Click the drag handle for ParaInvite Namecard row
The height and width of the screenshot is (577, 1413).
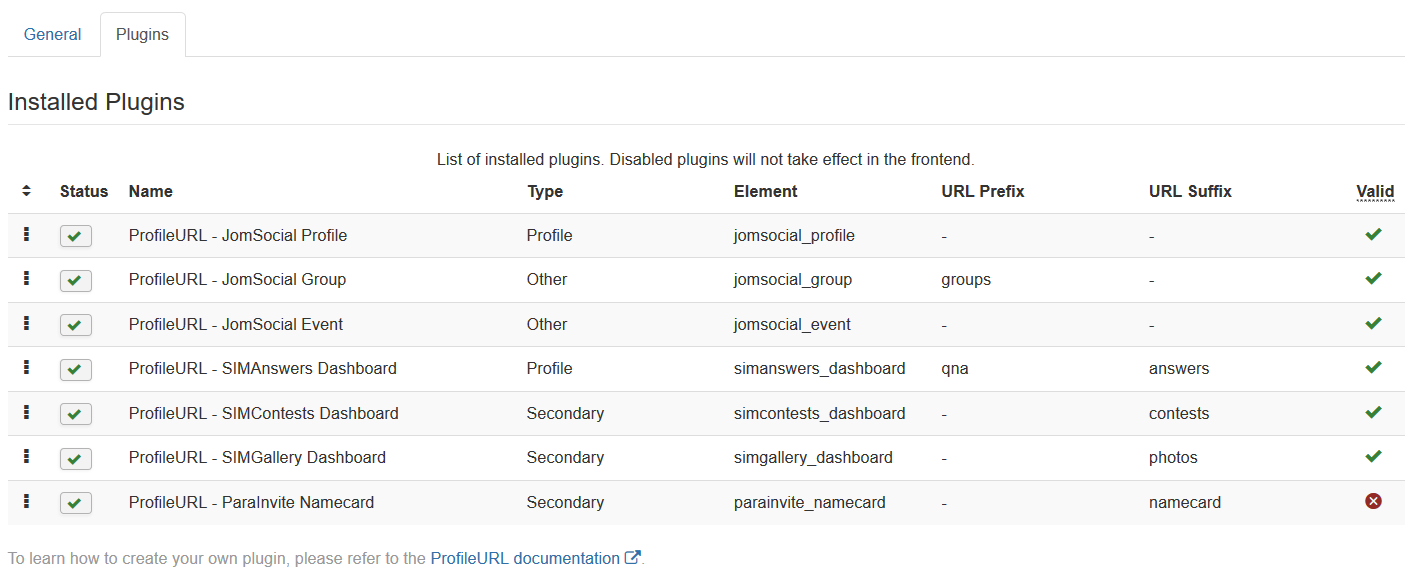[26, 502]
